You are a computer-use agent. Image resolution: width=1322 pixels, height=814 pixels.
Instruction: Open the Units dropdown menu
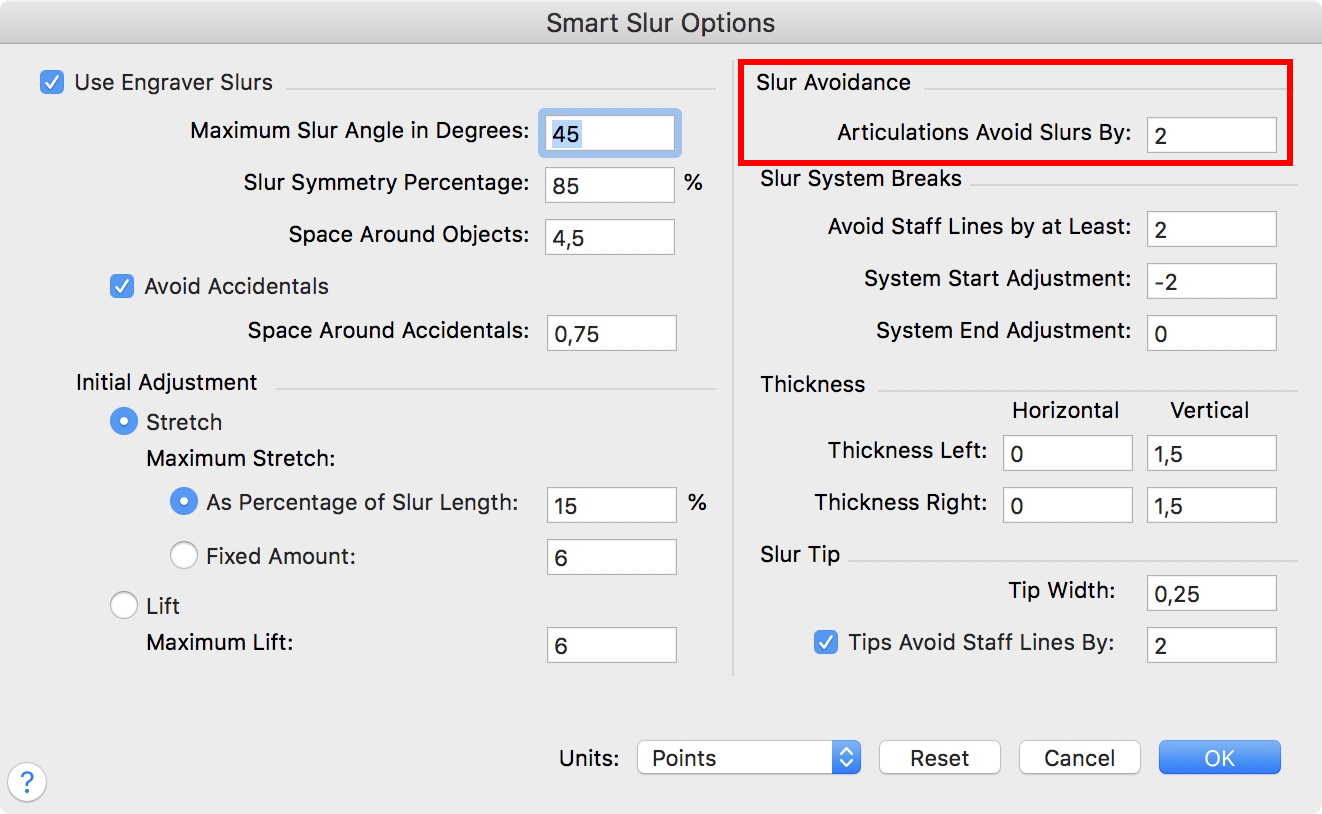748,758
